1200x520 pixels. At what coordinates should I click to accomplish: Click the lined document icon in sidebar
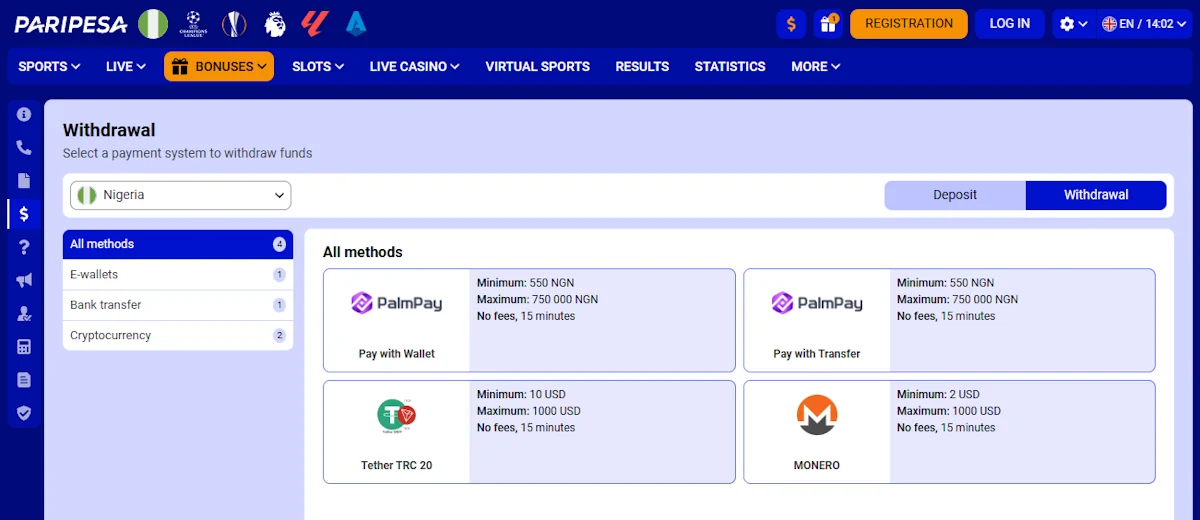[24, 380]
